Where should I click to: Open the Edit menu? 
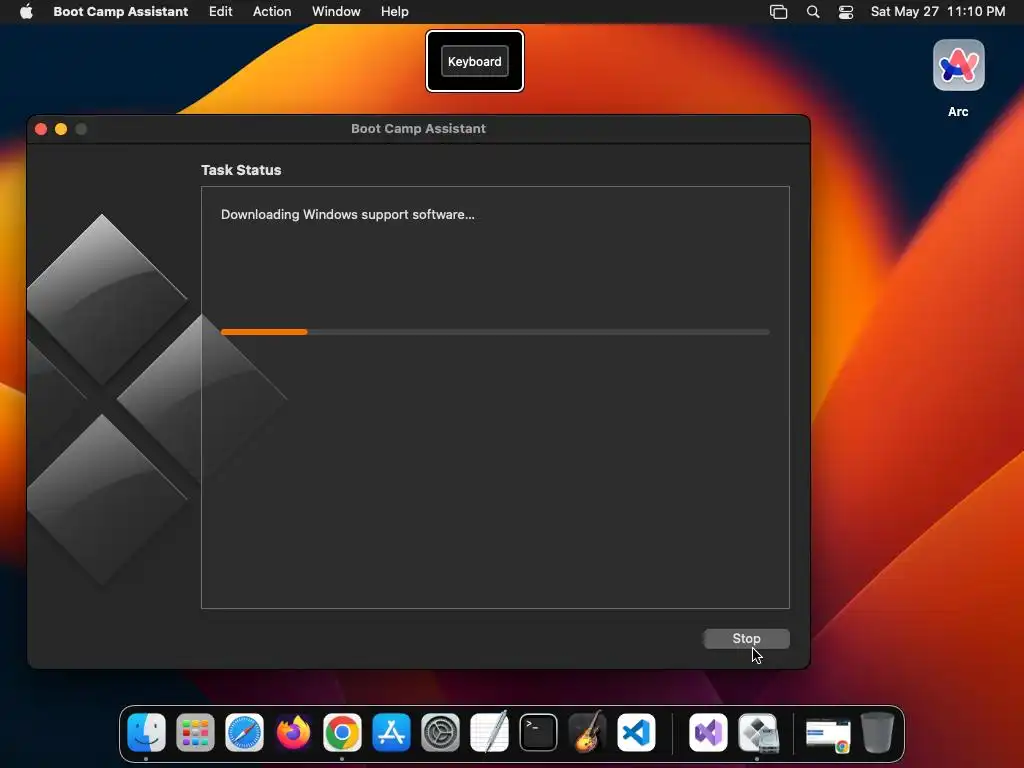point(220,11)
